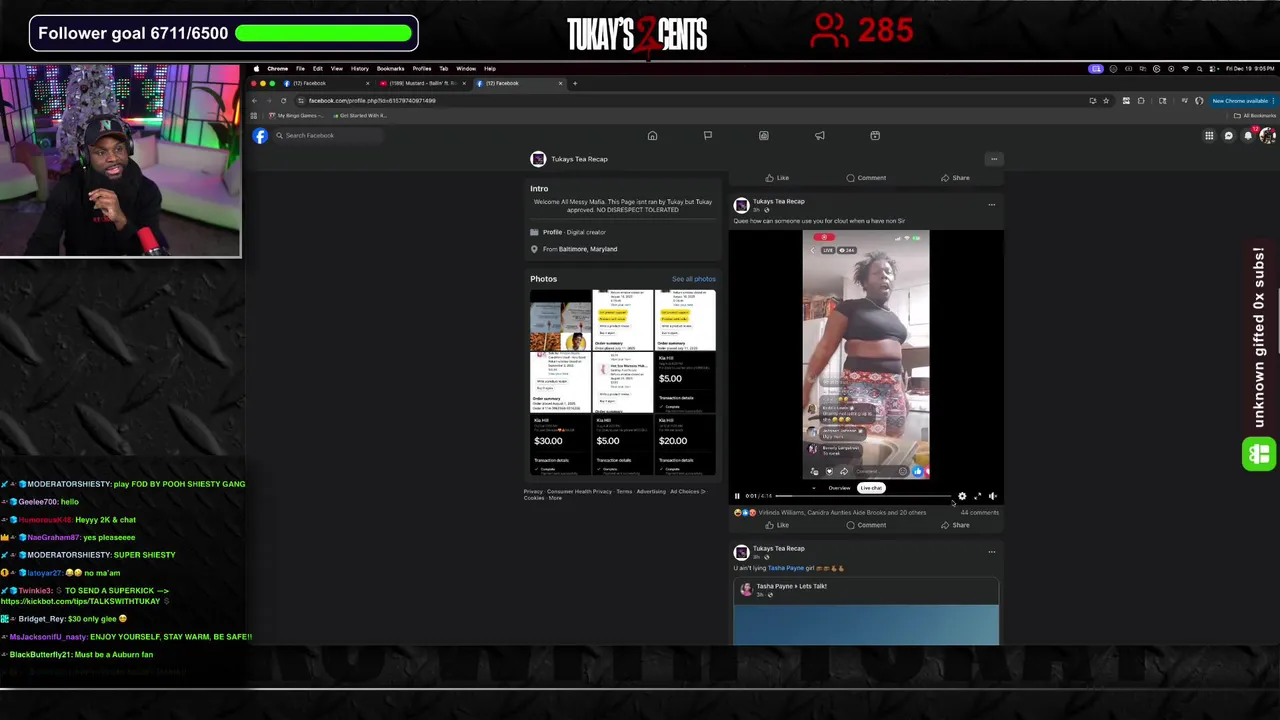Open the account profile picture menu
The height and width of the screenshot is (720, 1280).
point(1267,136)
